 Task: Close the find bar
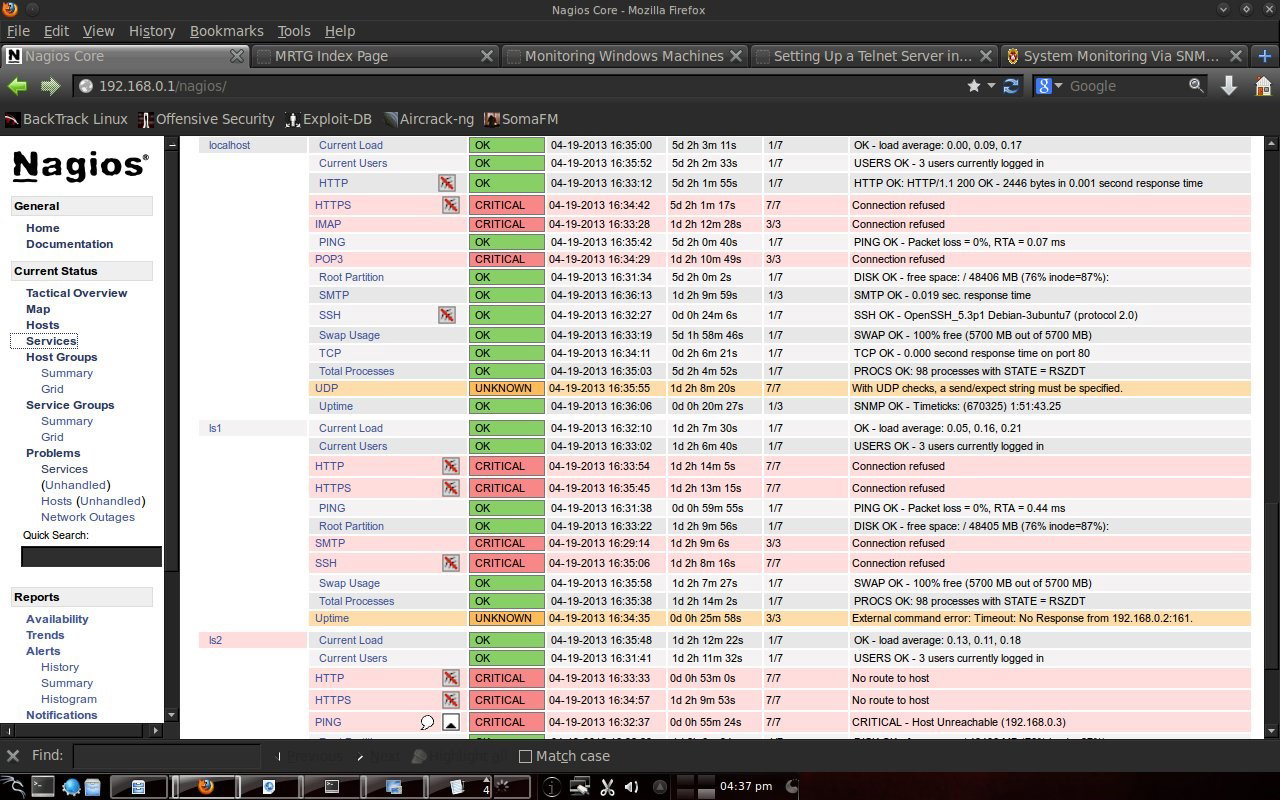(x=13, y=756)
